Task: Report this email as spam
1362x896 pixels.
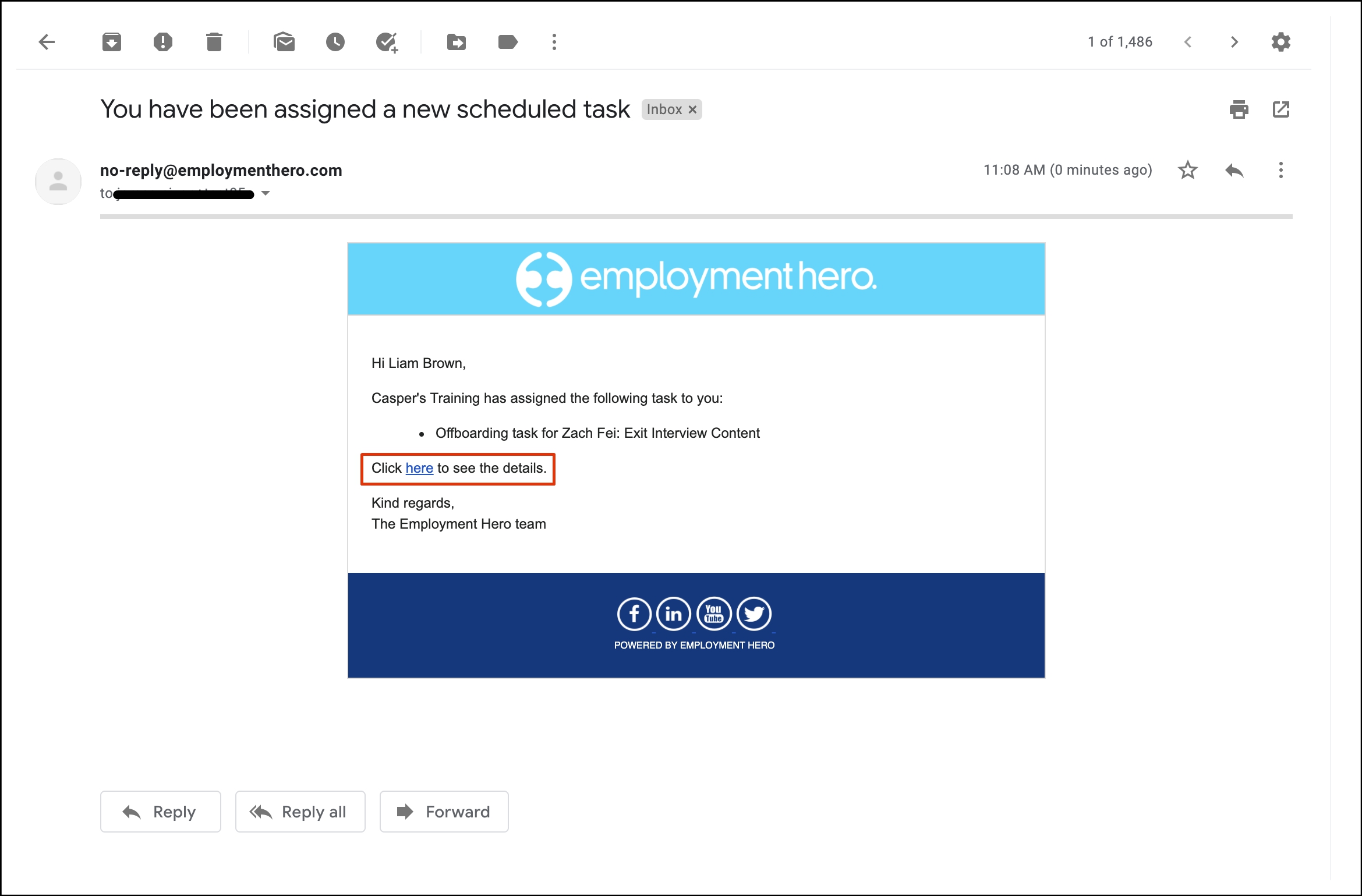Action: point(162,42)
